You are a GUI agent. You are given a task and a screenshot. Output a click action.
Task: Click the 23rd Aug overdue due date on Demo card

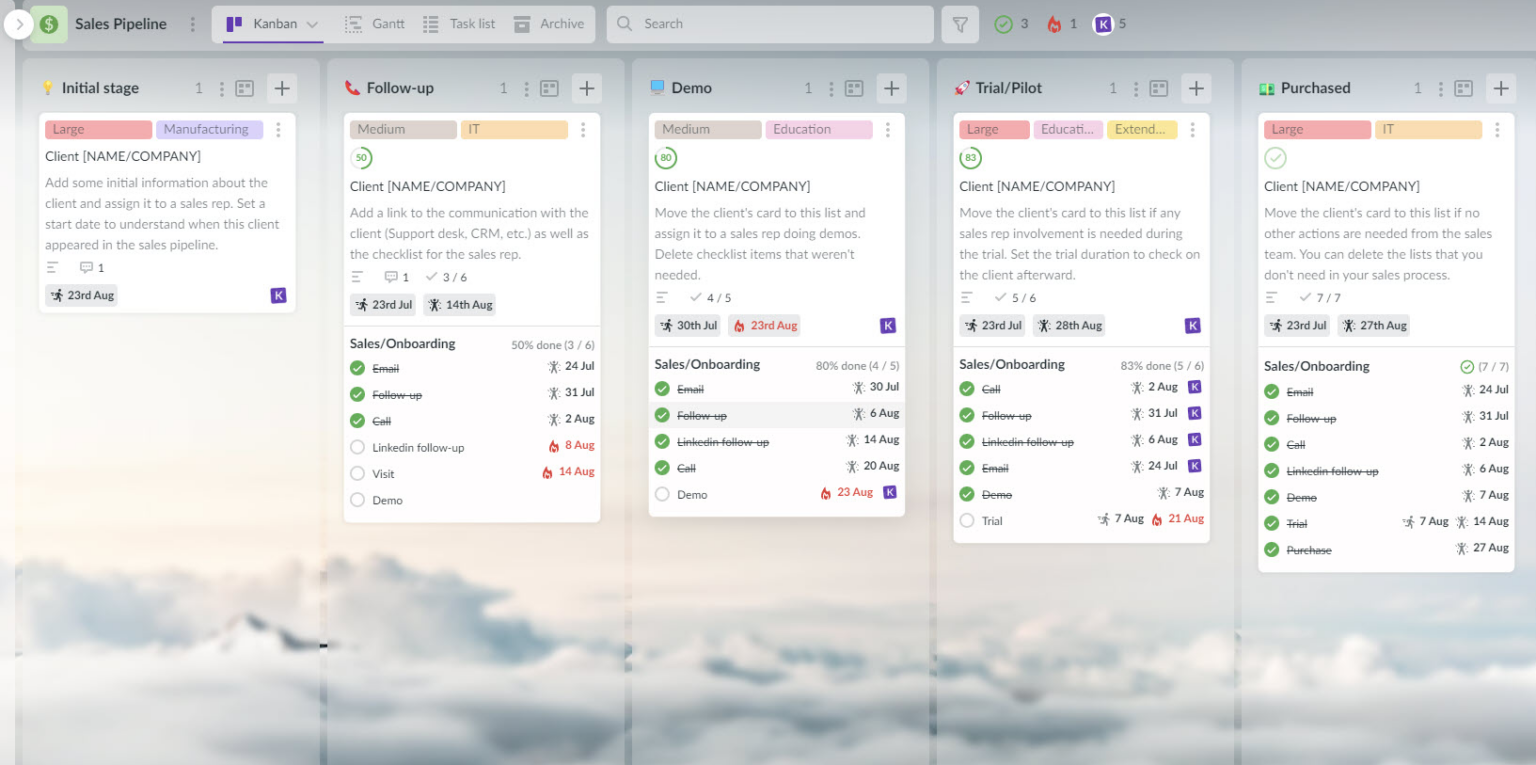point(765,325)
